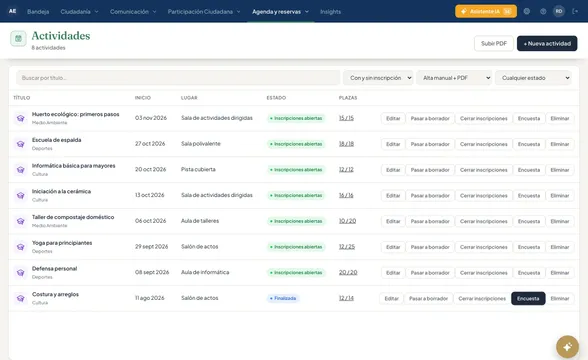Click the icon for Taller de compostaje doméstico

point(21,221)
